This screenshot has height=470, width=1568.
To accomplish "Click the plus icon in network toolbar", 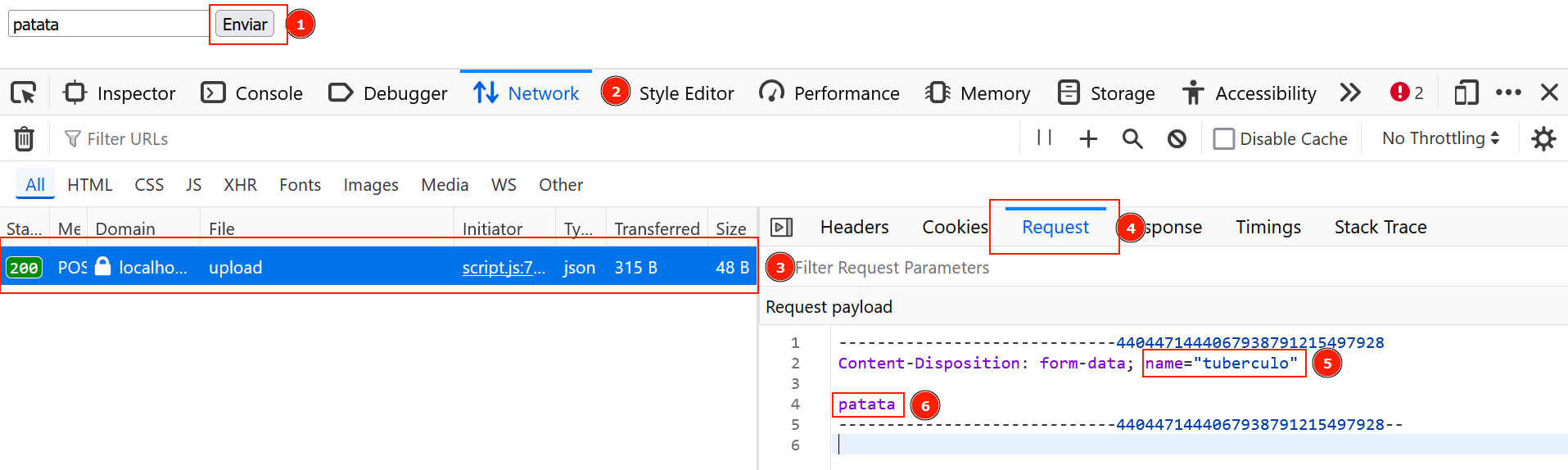I will (x=1088, y=139).
